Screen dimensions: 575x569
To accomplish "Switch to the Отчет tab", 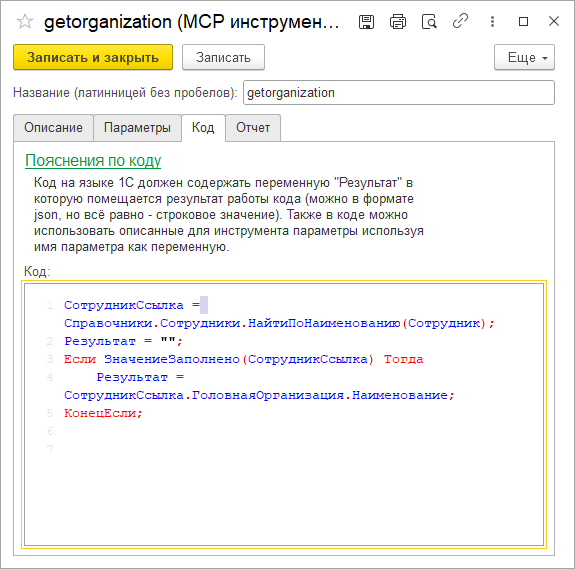I will (253, 128).
